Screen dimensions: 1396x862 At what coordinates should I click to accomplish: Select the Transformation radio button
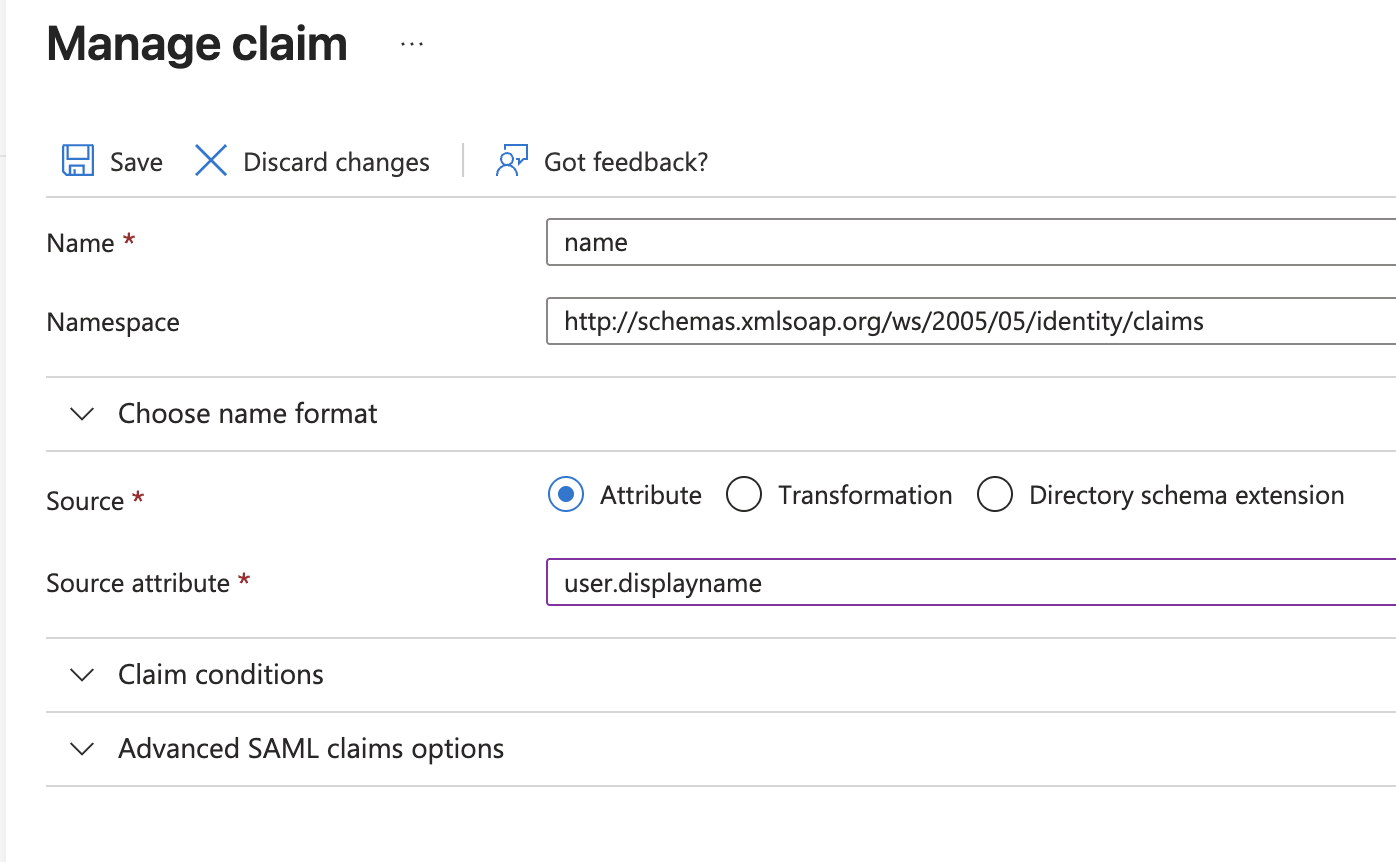click(744, 495)
